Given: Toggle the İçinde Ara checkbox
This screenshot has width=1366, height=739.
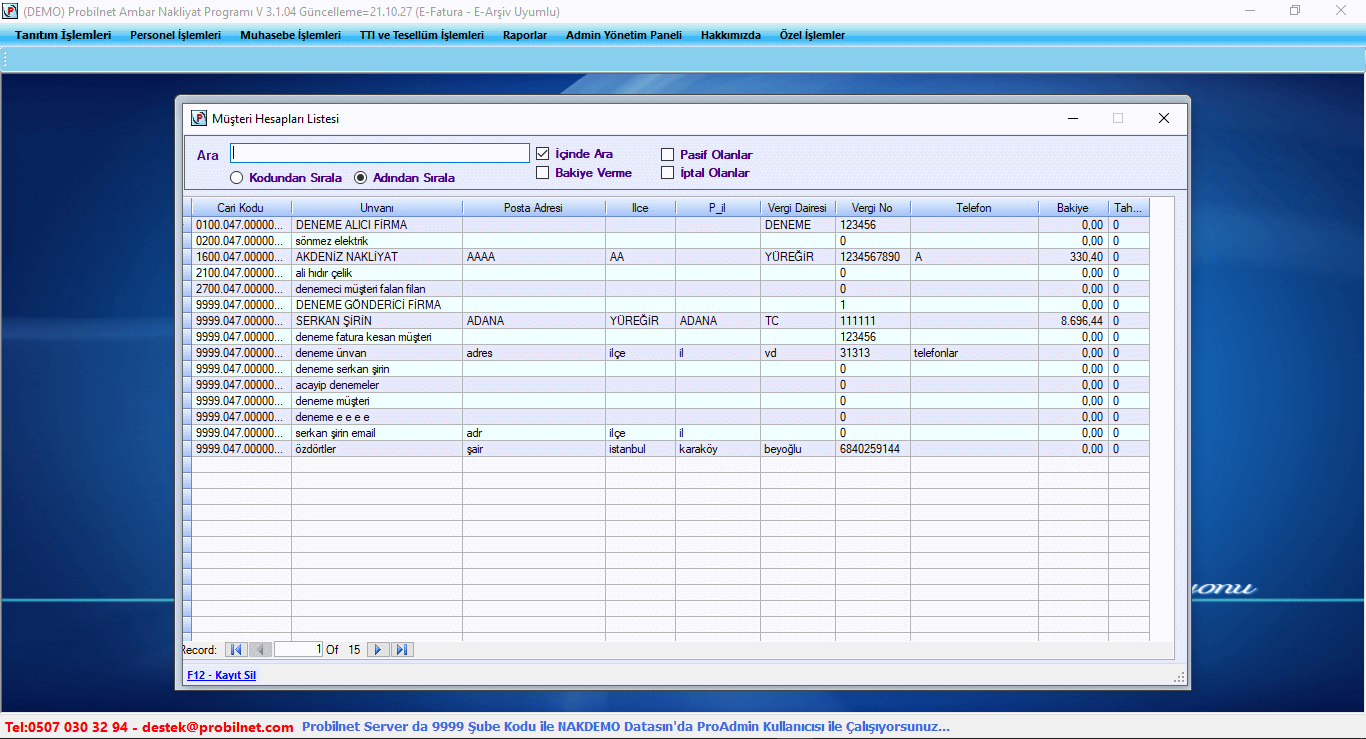Looking at the screenshot, I should [x=543, y=154].
